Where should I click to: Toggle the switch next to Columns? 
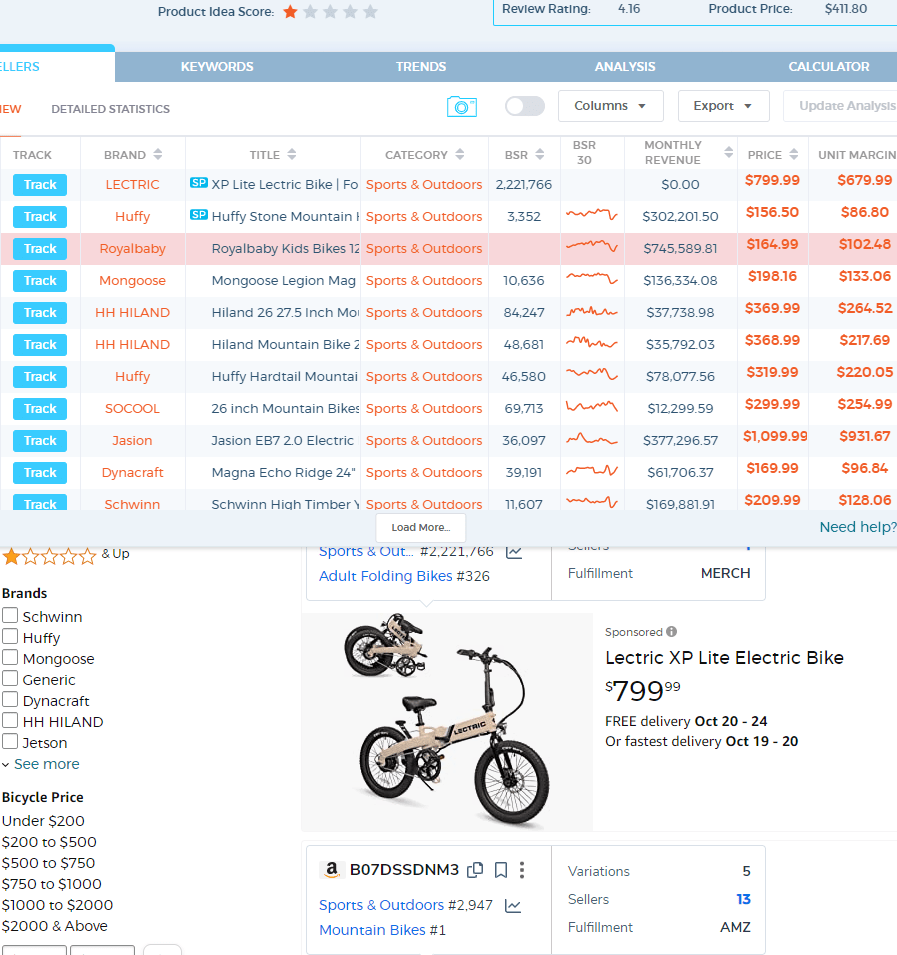pos(525,106)
